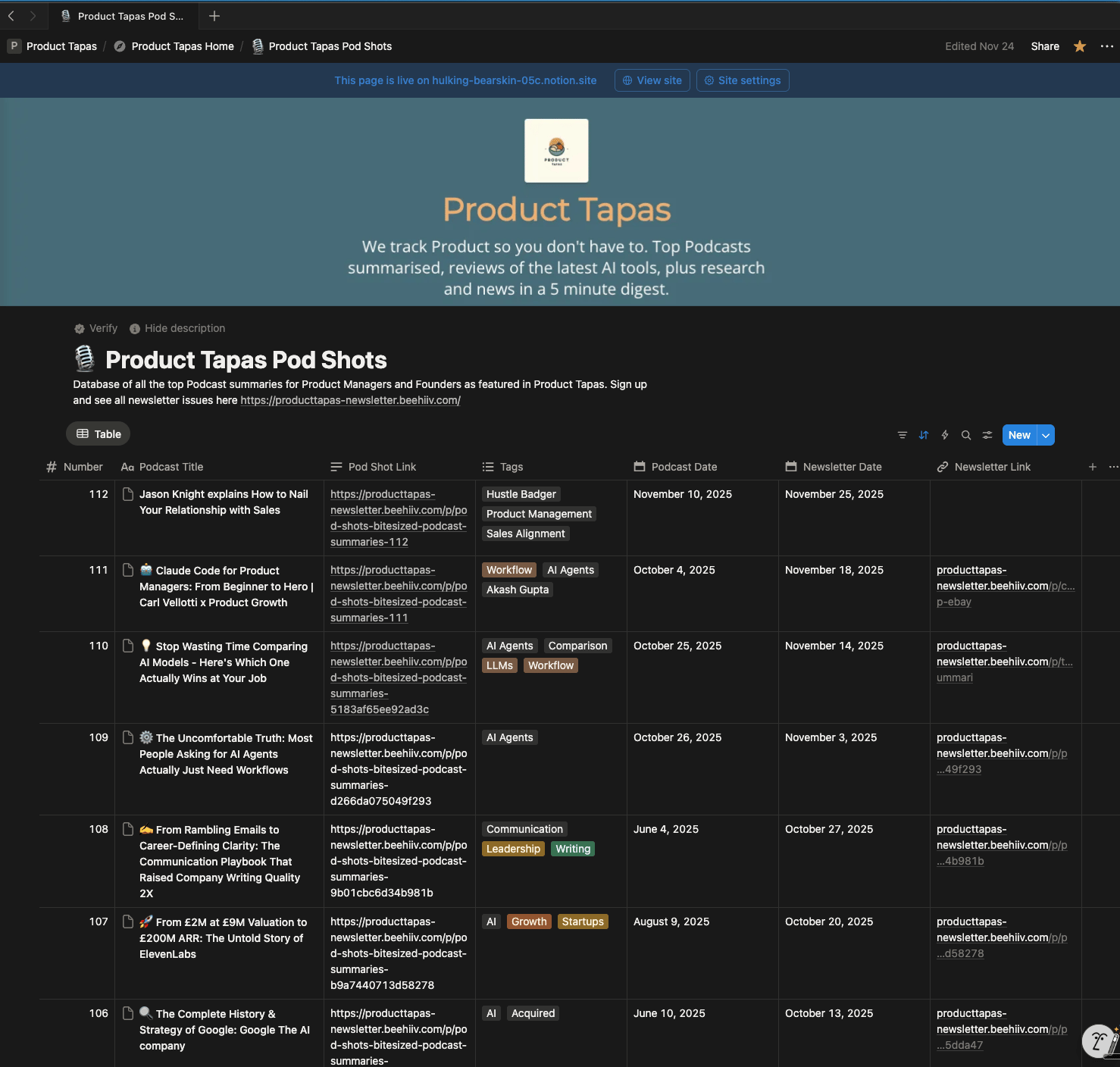Viewport: 1120px width, 1067px height.
Task: Click the Growth tag in row 107
Action: 529,921
